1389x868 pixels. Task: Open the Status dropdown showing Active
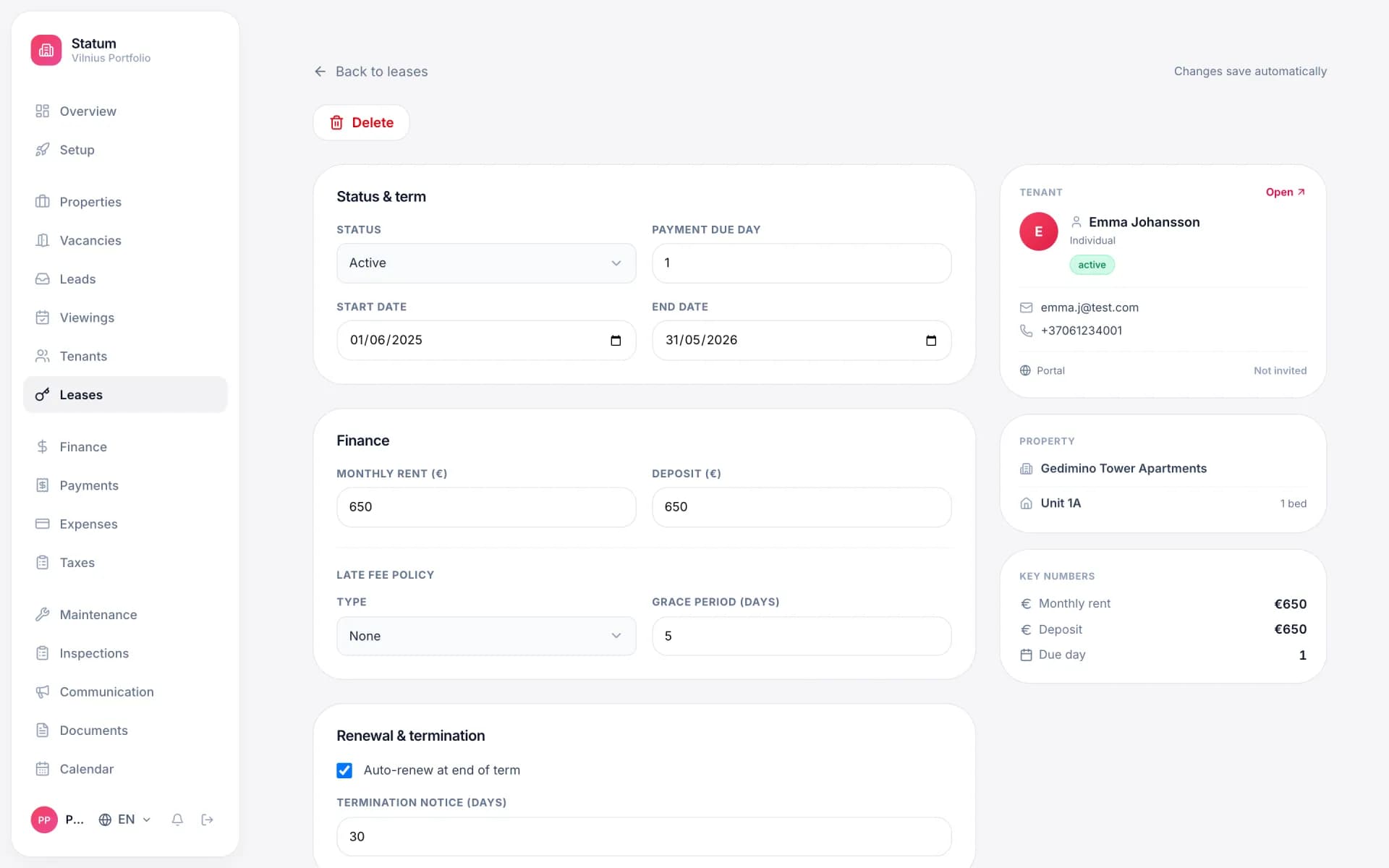[486, 263]
